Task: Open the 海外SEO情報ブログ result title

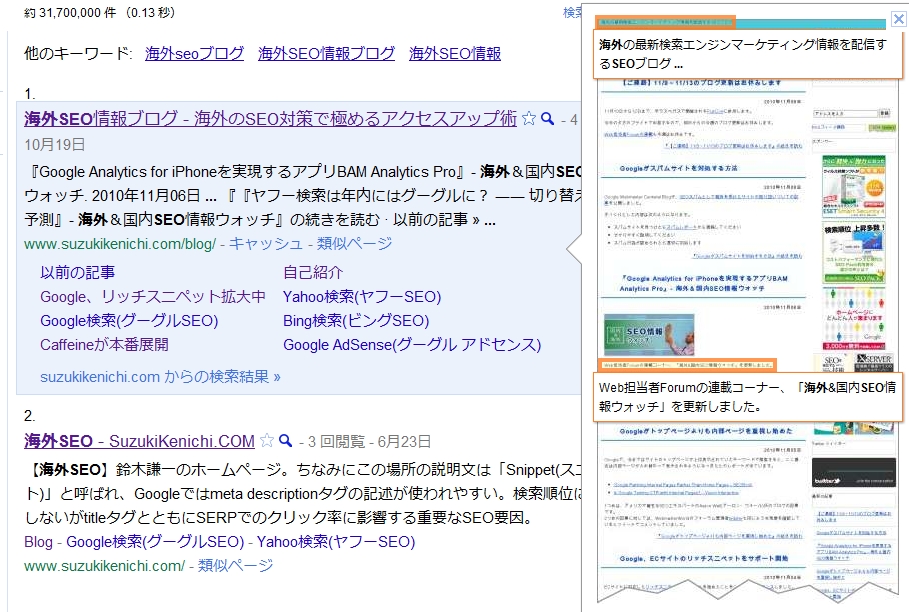Action: pyautogui.click(x=270, y=119)
